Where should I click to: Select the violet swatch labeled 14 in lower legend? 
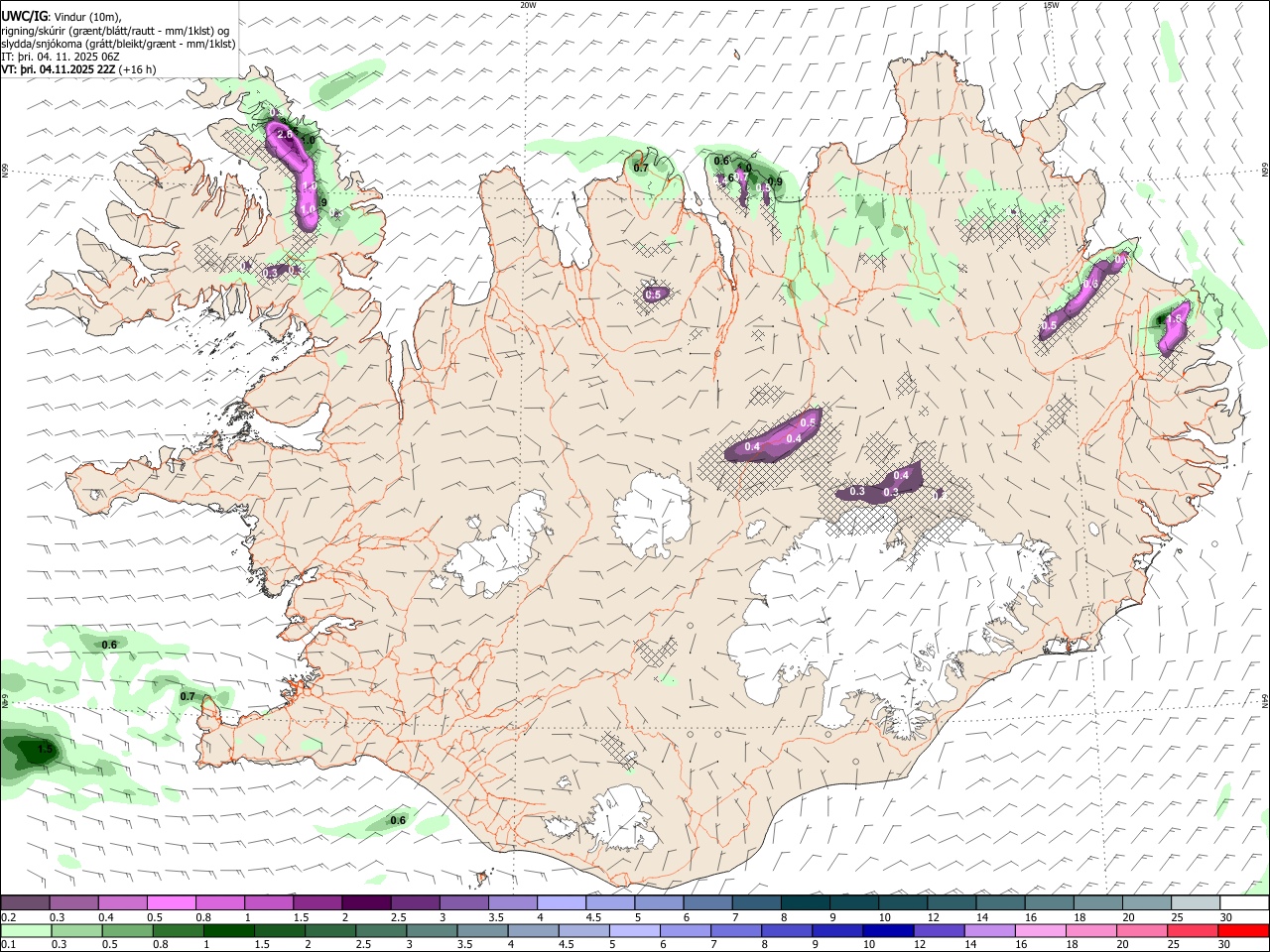tap(989, 931)
